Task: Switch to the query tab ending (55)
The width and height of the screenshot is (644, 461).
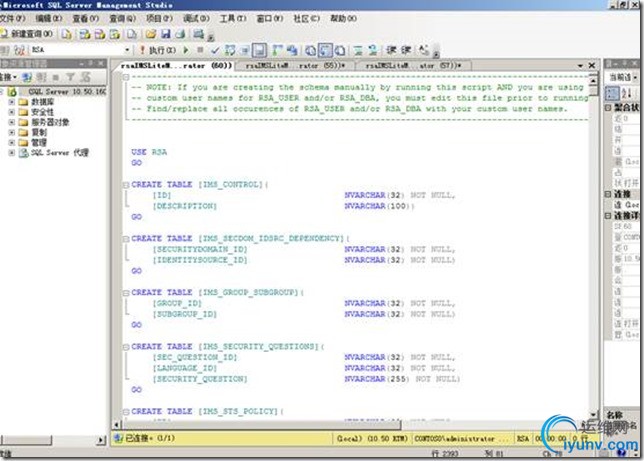Action: coord(295,66)
